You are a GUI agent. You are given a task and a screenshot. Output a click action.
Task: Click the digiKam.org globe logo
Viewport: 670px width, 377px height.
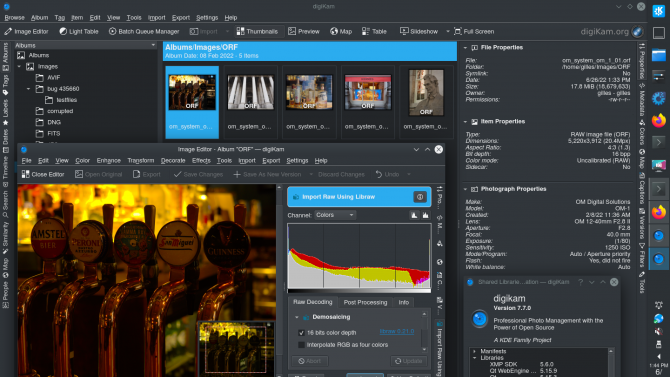click(638, 31)
